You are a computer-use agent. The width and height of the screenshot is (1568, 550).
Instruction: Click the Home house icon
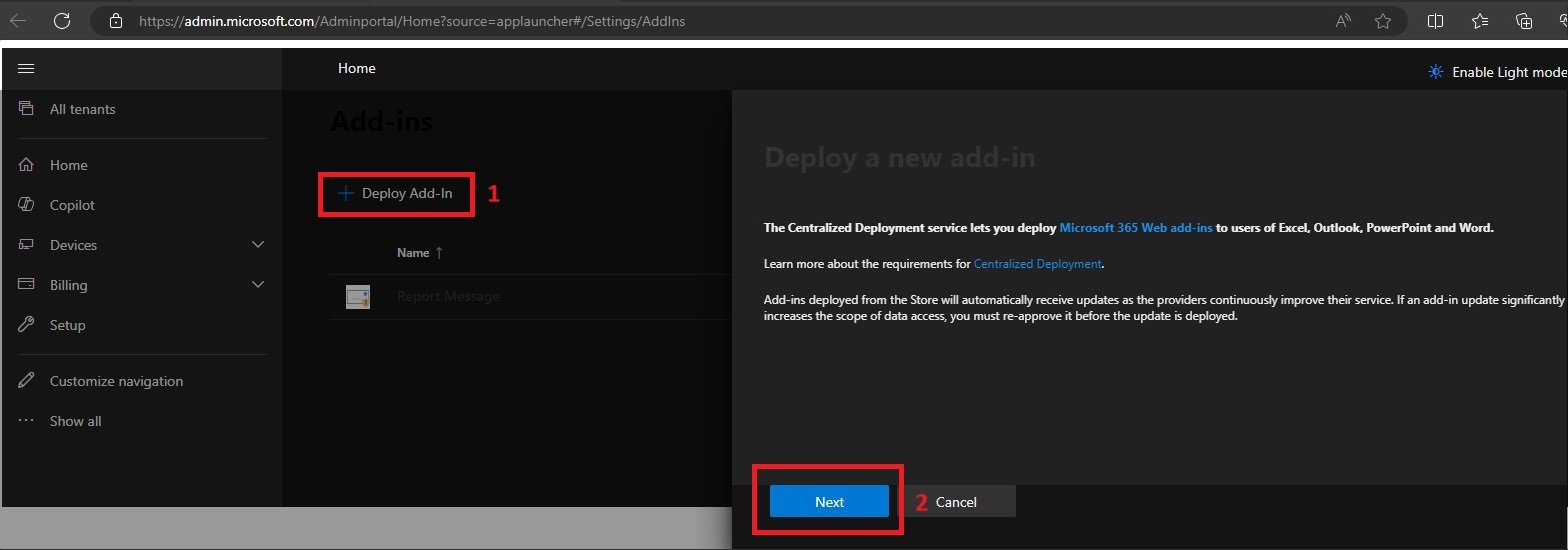(27, 164)
